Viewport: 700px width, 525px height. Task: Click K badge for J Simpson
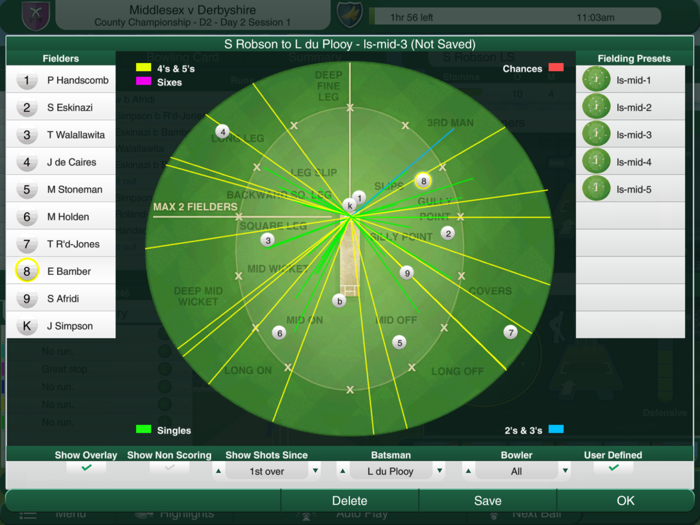(x=27, y=326)
